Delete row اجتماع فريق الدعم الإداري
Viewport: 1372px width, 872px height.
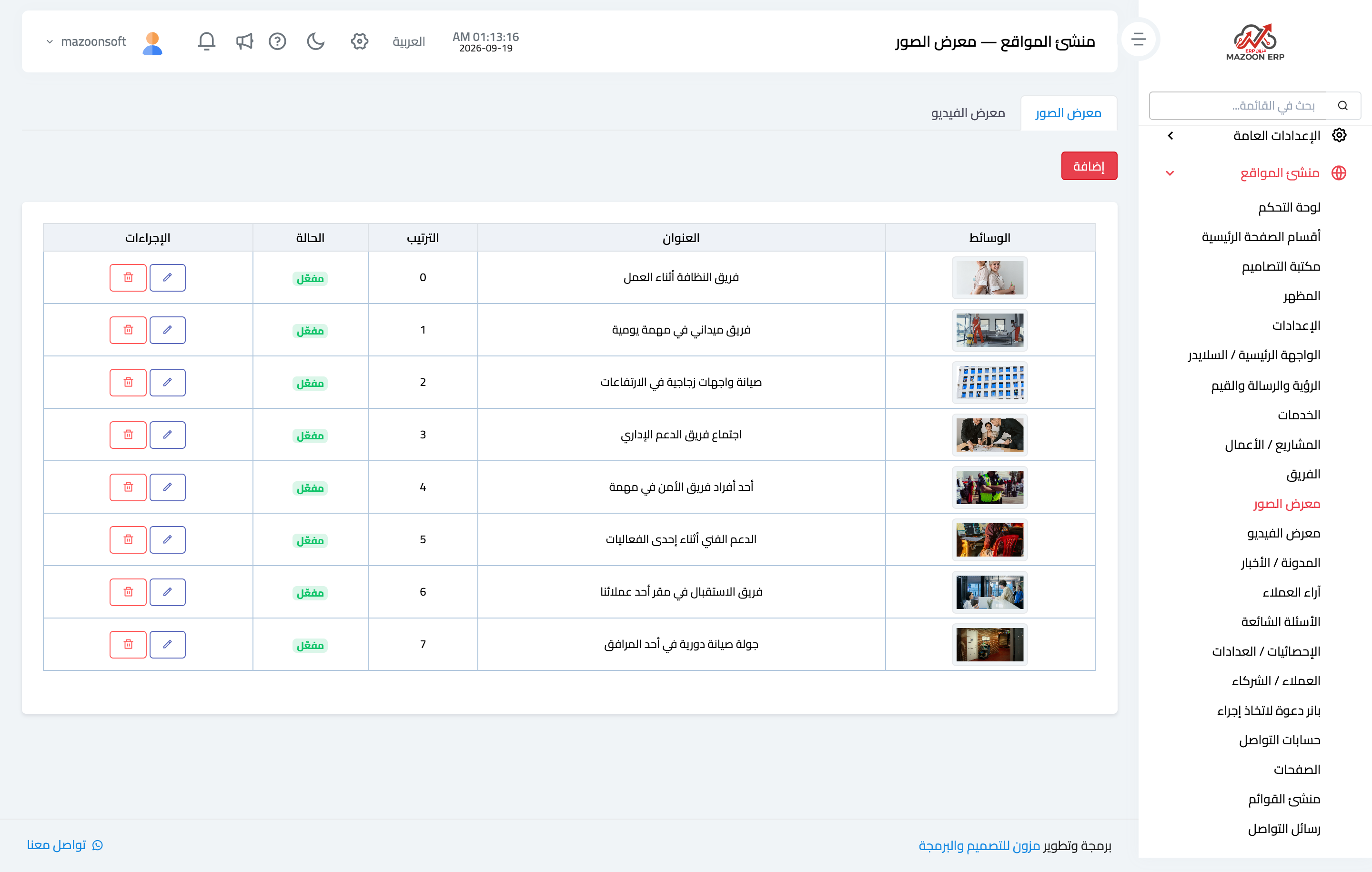coord(128,435)
